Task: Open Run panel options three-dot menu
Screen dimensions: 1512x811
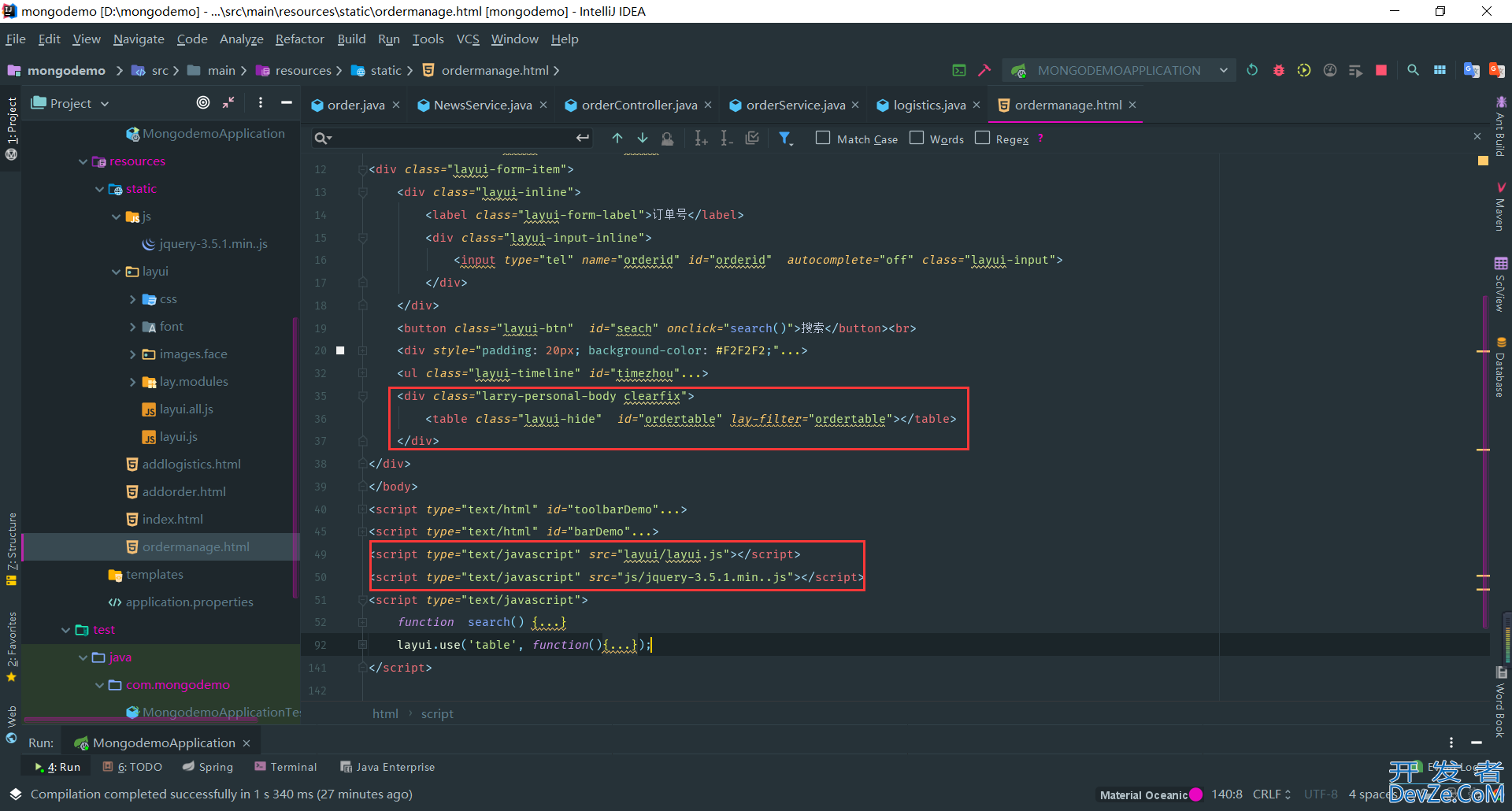Action: 1451,742
